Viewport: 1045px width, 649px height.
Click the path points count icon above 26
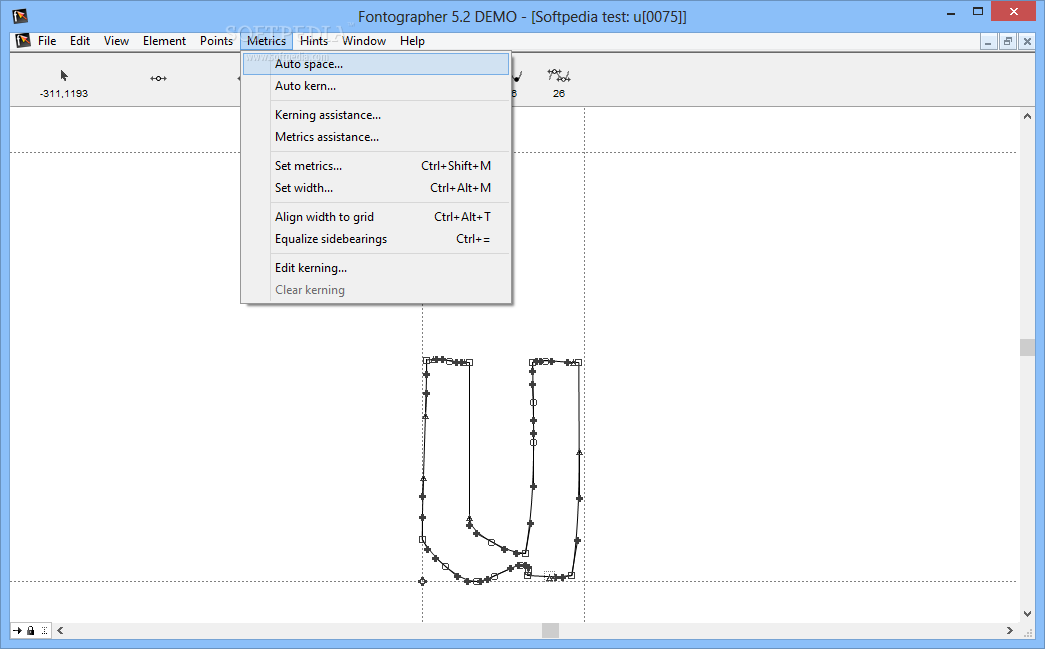pos(558,75)
